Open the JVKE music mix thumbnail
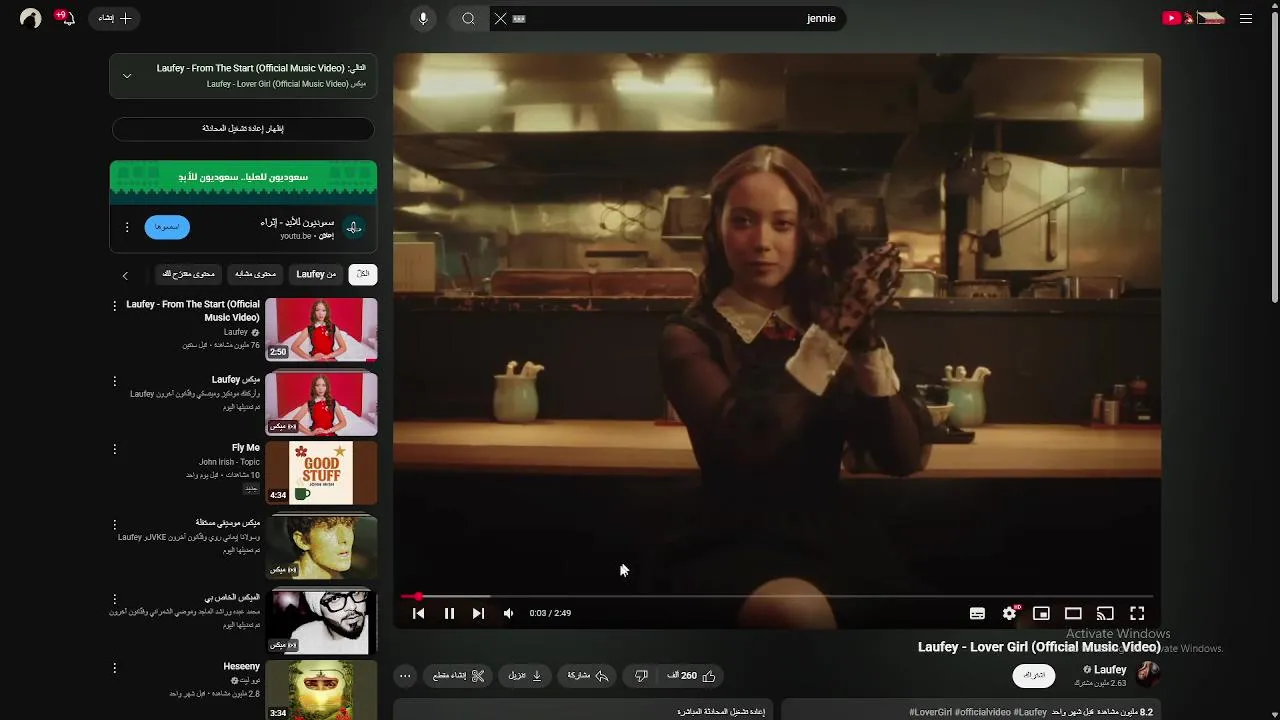 click(x=321, y=546)
